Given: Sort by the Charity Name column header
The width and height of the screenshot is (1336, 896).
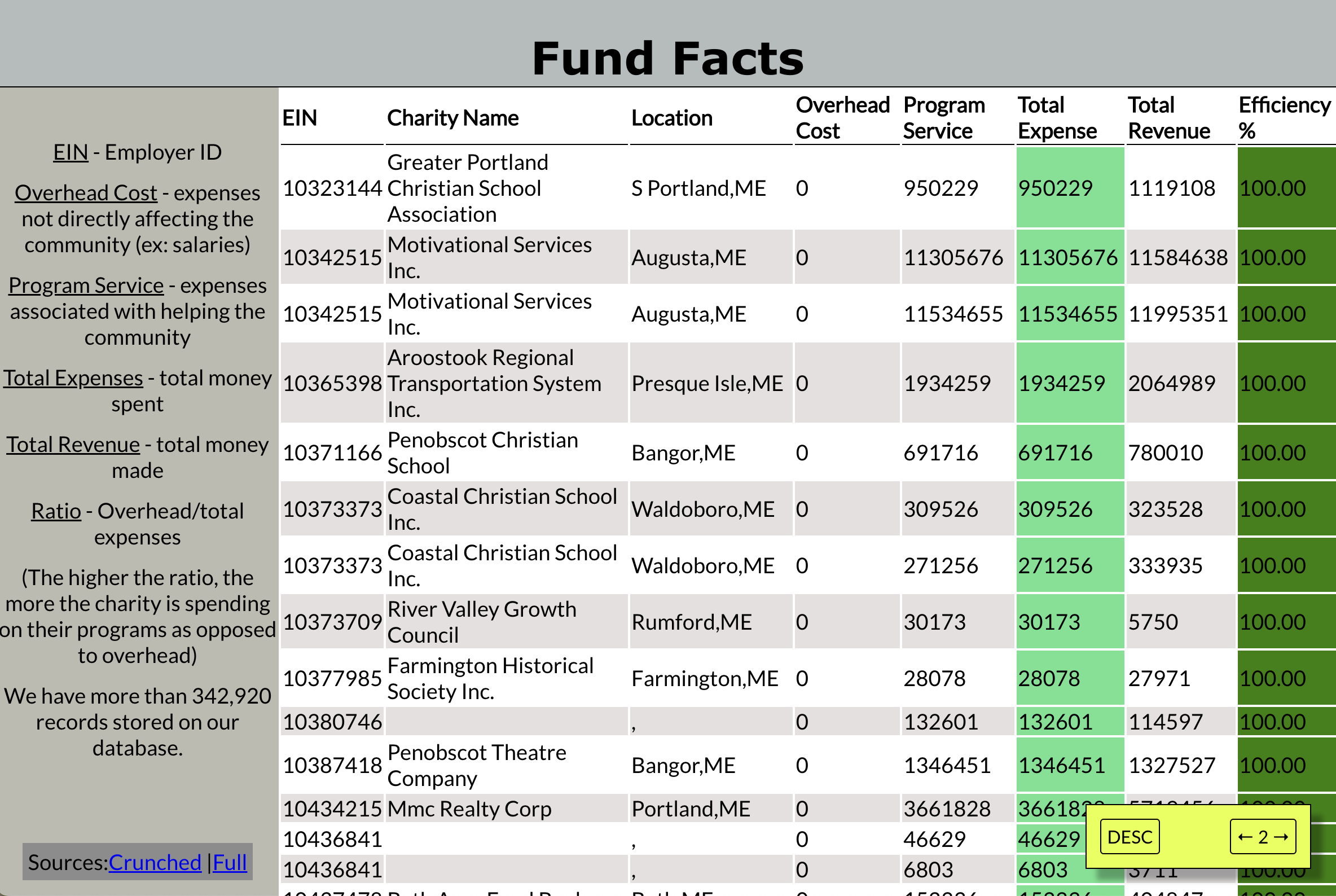Looking at the screenshot, I should coord(452,118).
